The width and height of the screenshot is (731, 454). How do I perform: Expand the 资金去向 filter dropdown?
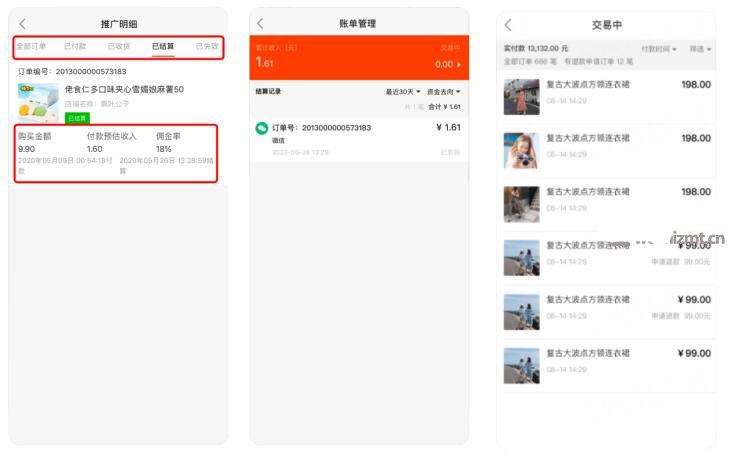tap(443, 92)
